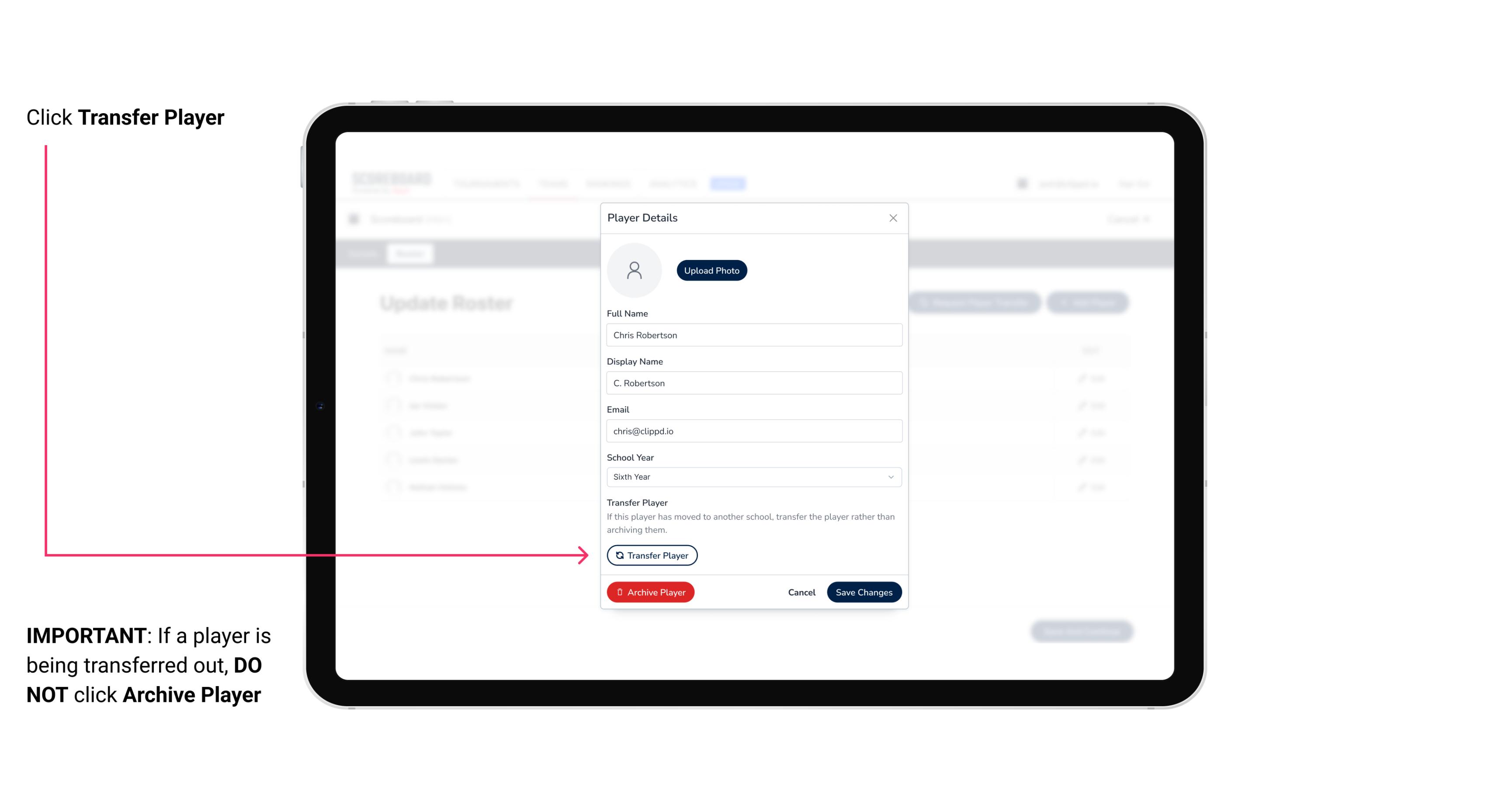The height and width of the screenshot is (812, 1509).
Task: Click the Upload Photo button icon
Action: point(712,270)
